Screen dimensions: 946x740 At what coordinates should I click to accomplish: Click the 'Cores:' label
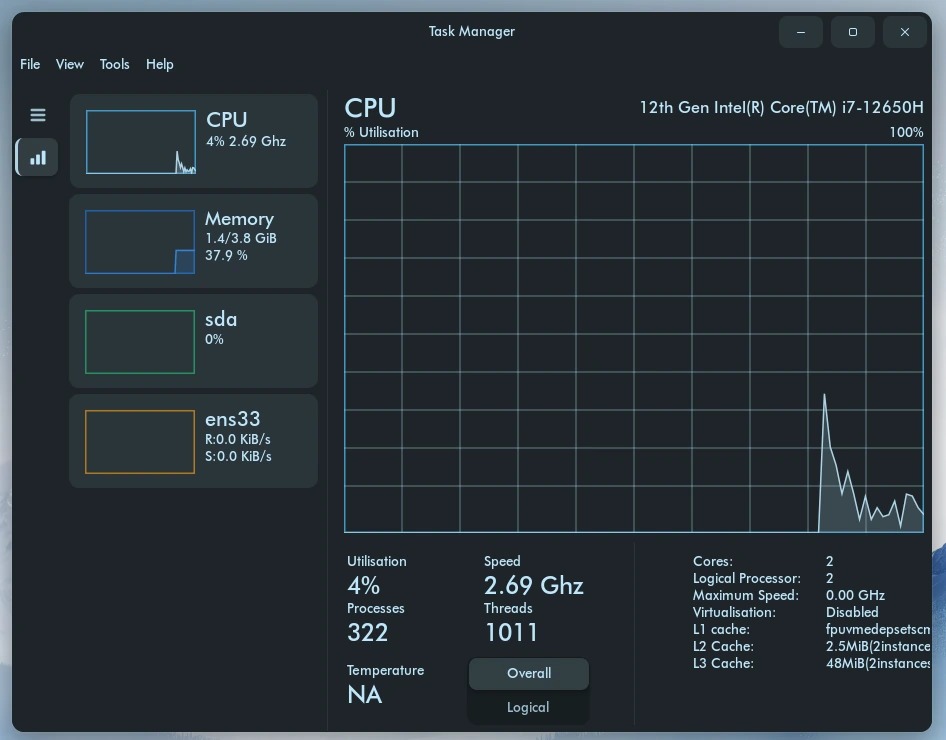713,561
